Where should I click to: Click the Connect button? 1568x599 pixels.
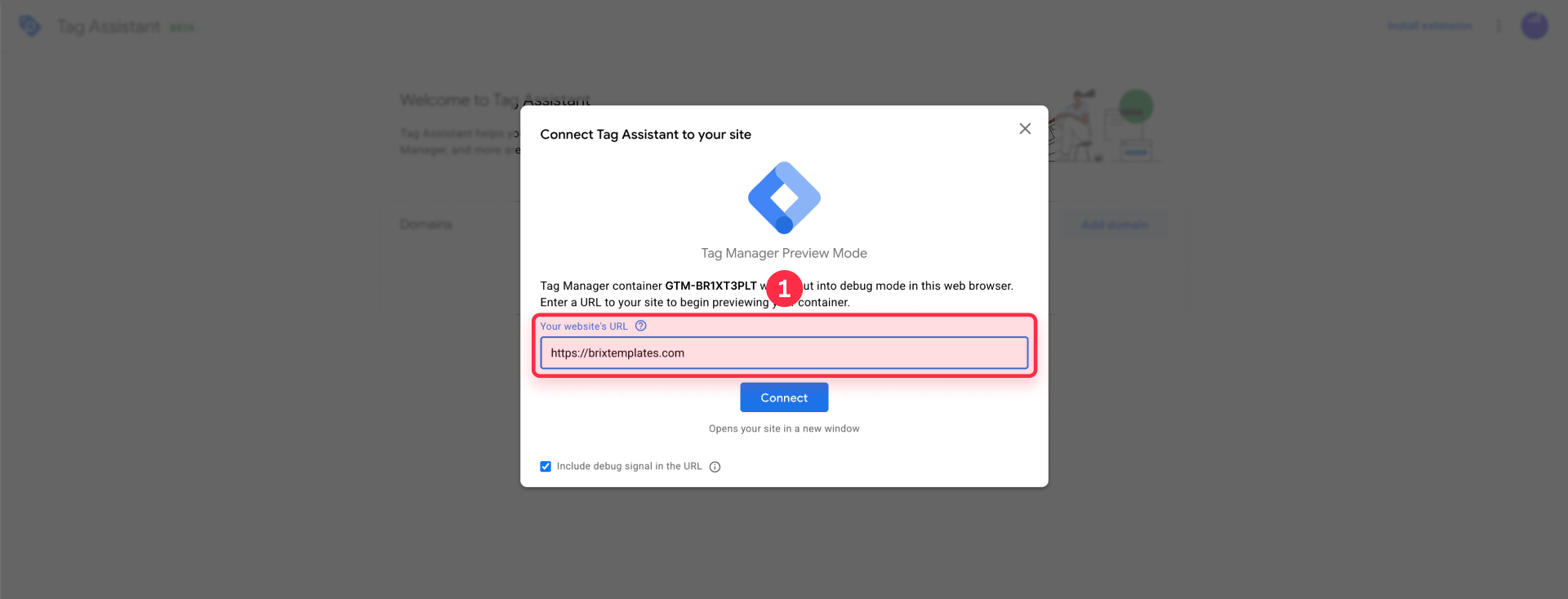tap(783, 397)
